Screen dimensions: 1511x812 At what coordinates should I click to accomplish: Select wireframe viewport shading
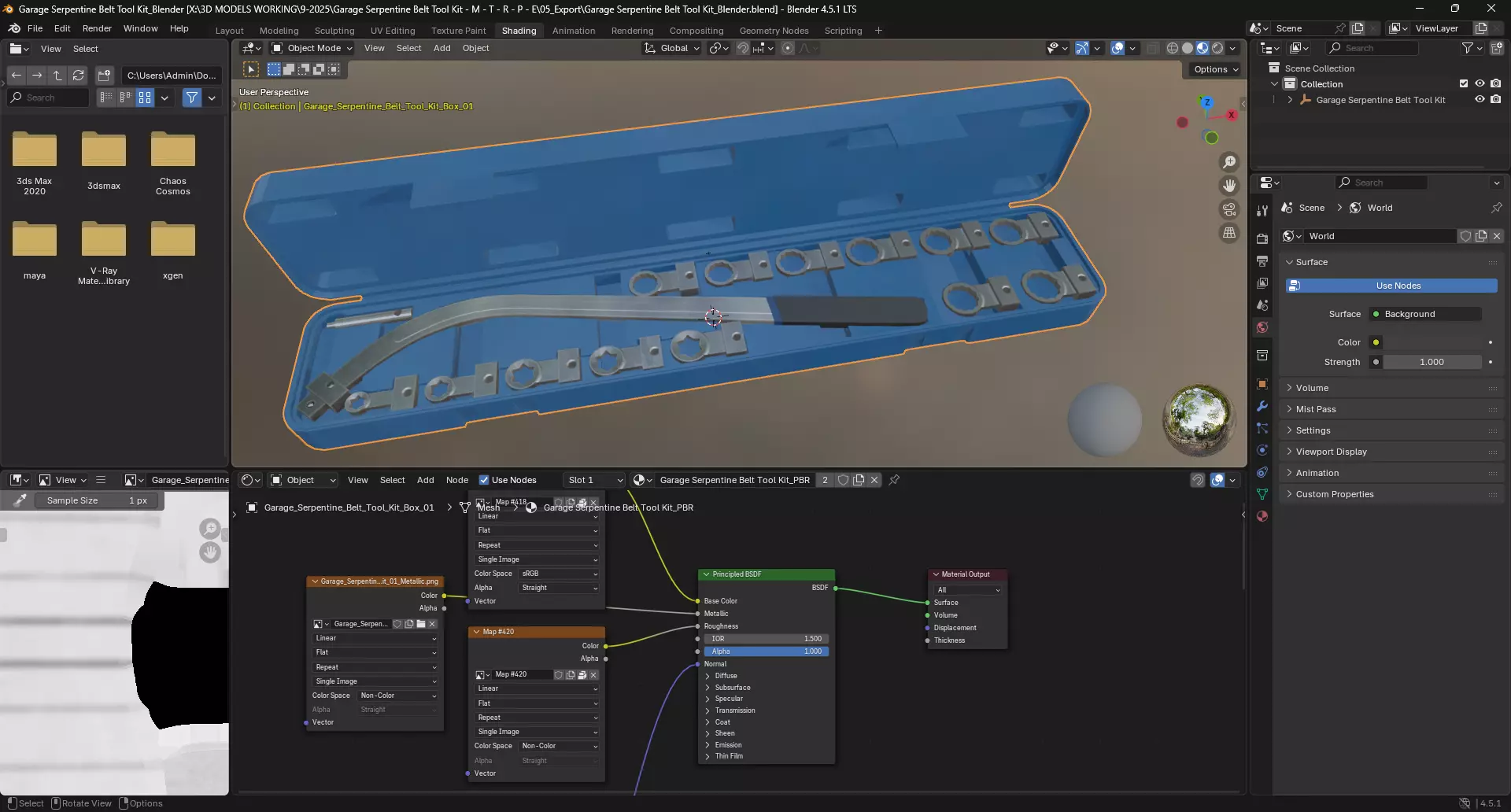(x=1173, y=48)
